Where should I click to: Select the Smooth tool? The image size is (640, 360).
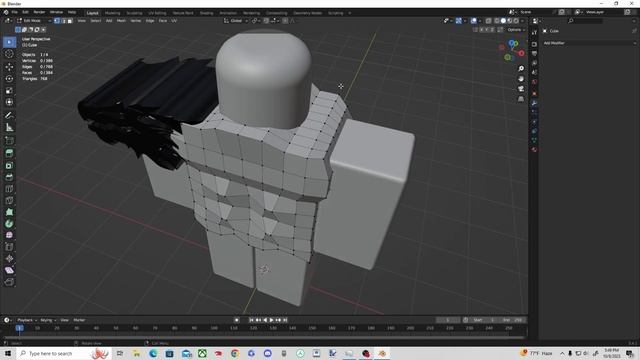9,235
